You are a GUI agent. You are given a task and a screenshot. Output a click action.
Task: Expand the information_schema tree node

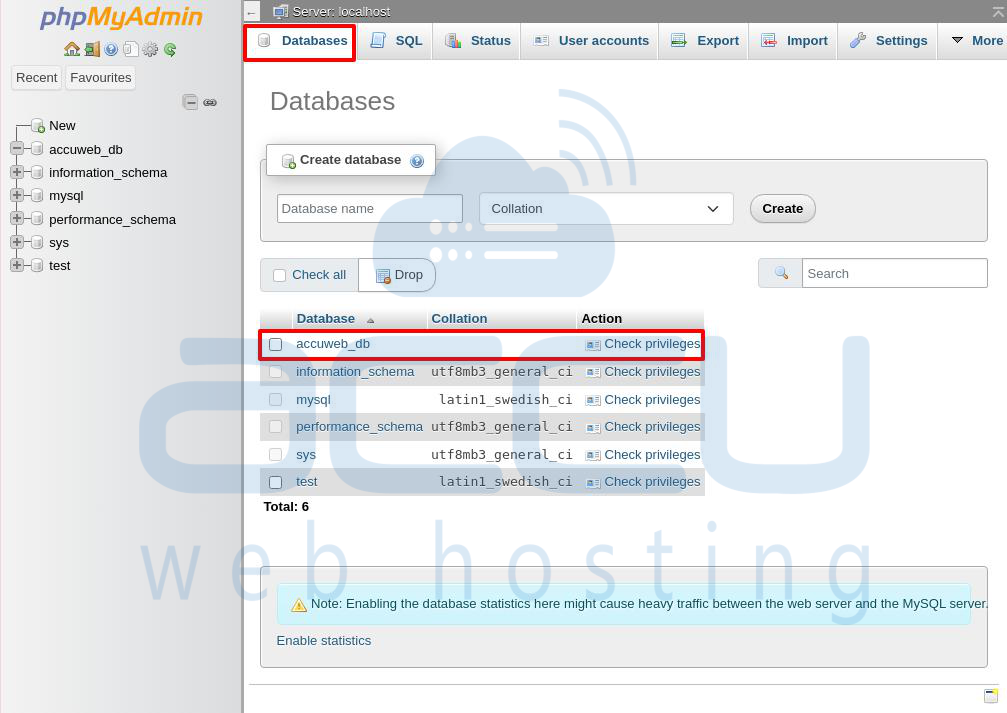[17, 172]
